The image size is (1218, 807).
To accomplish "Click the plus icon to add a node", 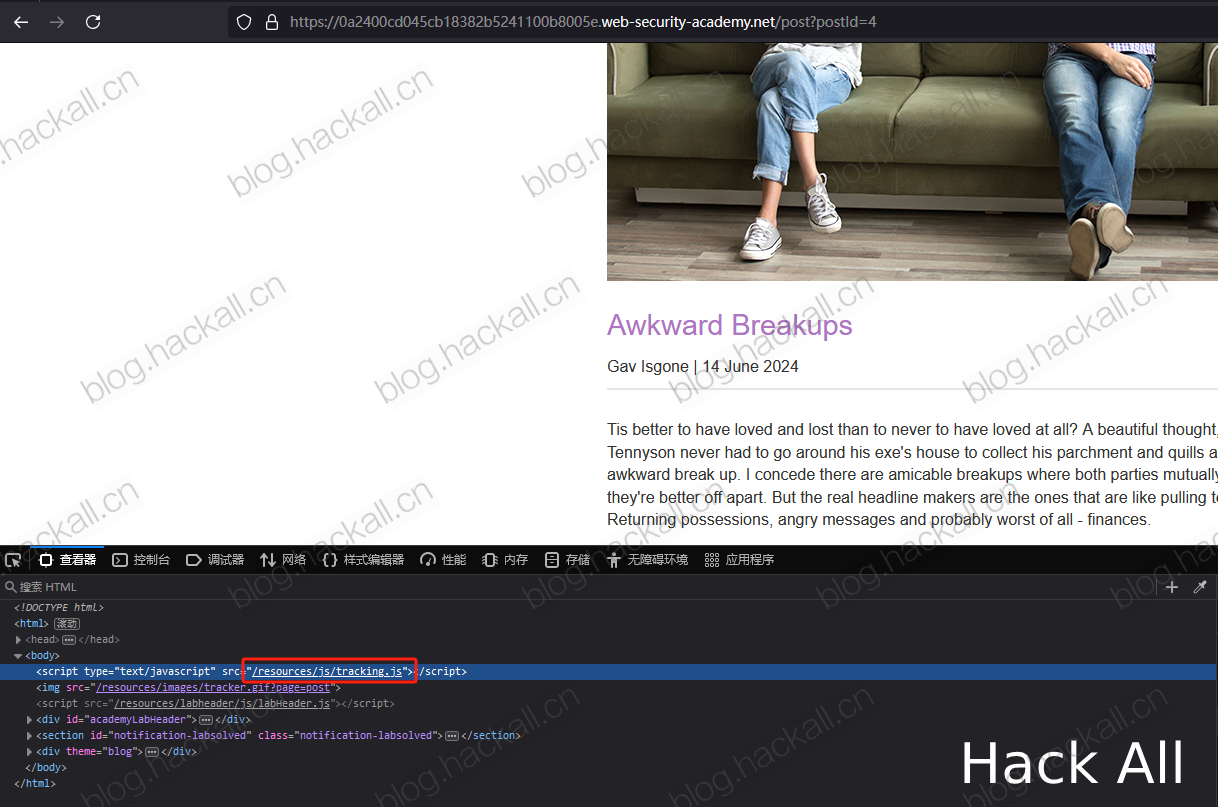I will (x=1172, y=587).
